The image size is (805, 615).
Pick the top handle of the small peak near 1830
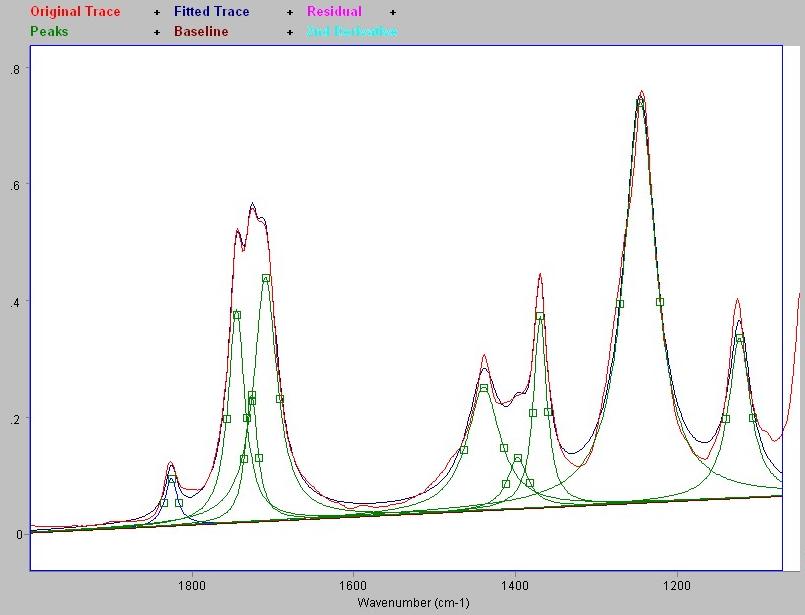[x=171, y=479]
